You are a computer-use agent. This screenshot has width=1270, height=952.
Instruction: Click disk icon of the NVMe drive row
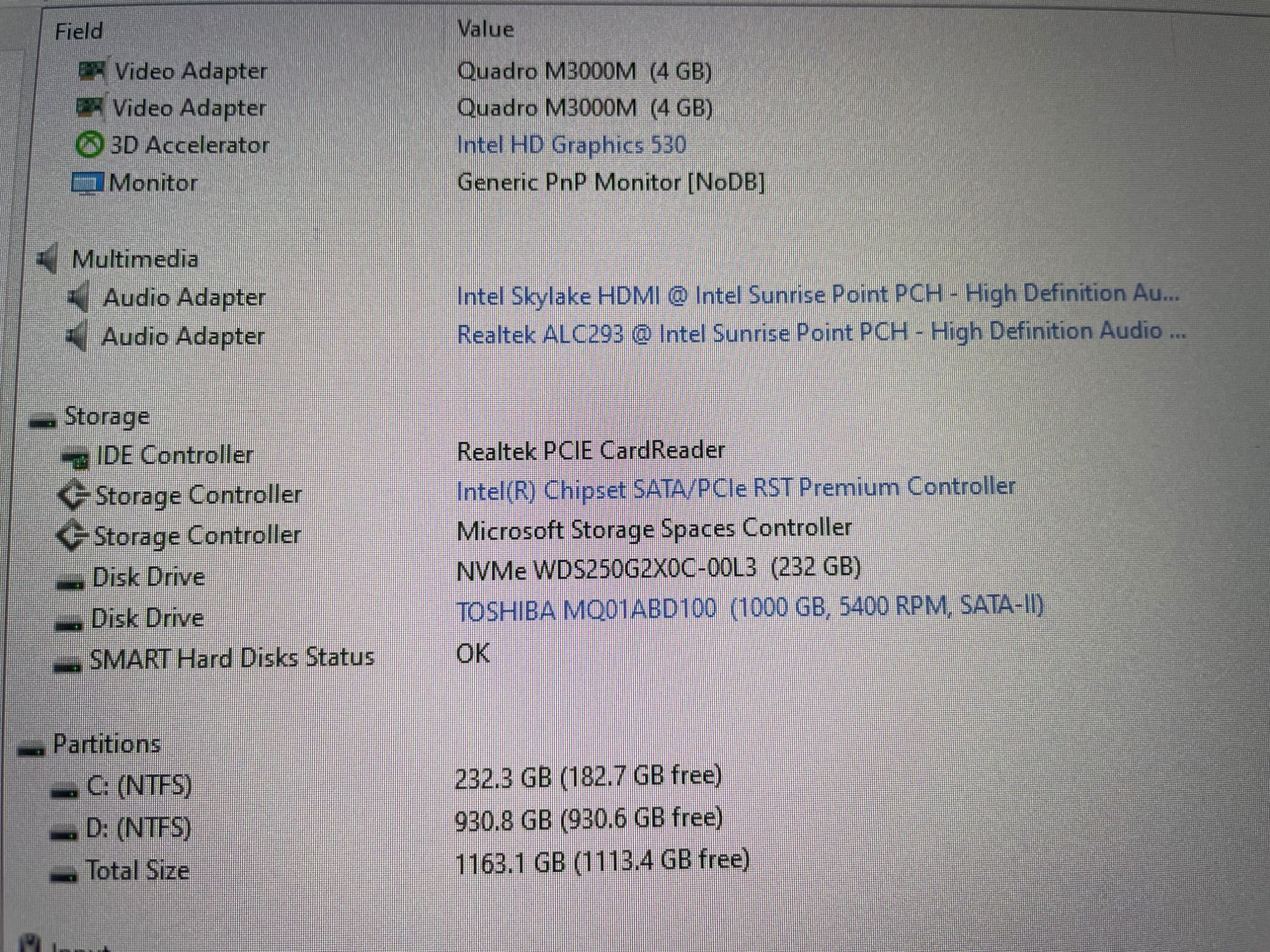[70, 583]
